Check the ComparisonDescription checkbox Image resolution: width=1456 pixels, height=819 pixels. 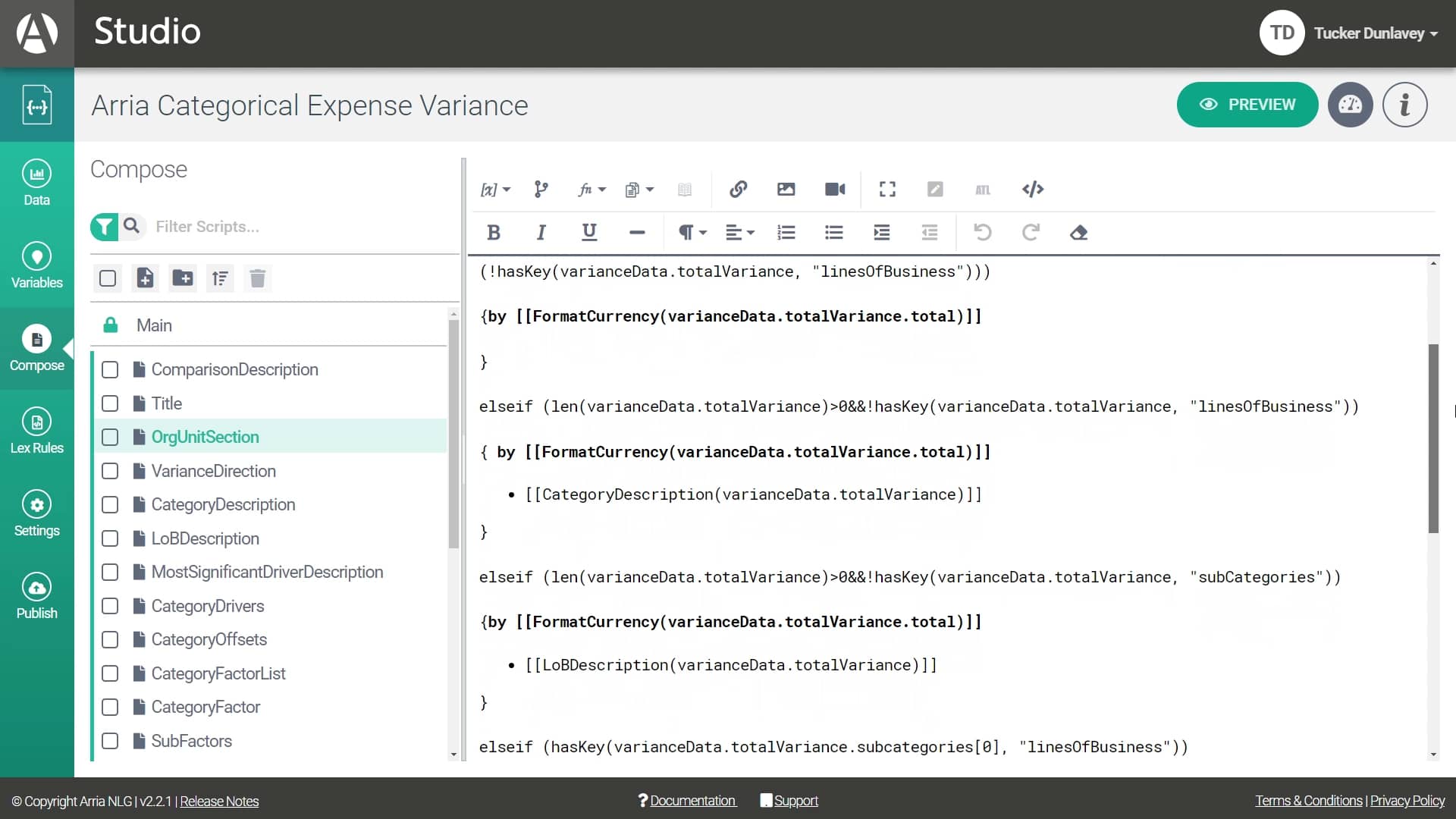tap(110, 369)
